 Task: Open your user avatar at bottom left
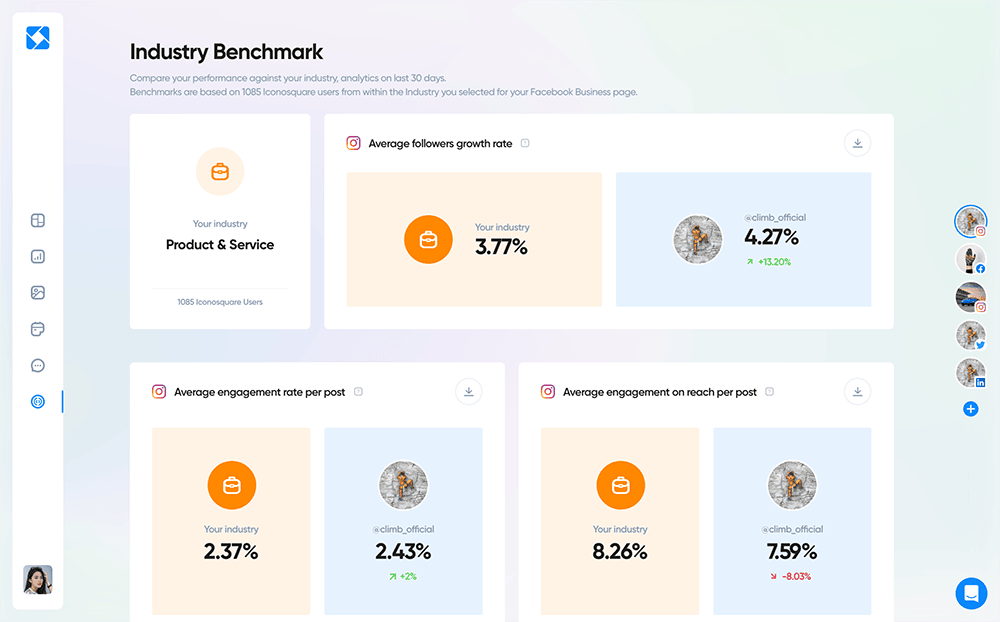[37, 580]
